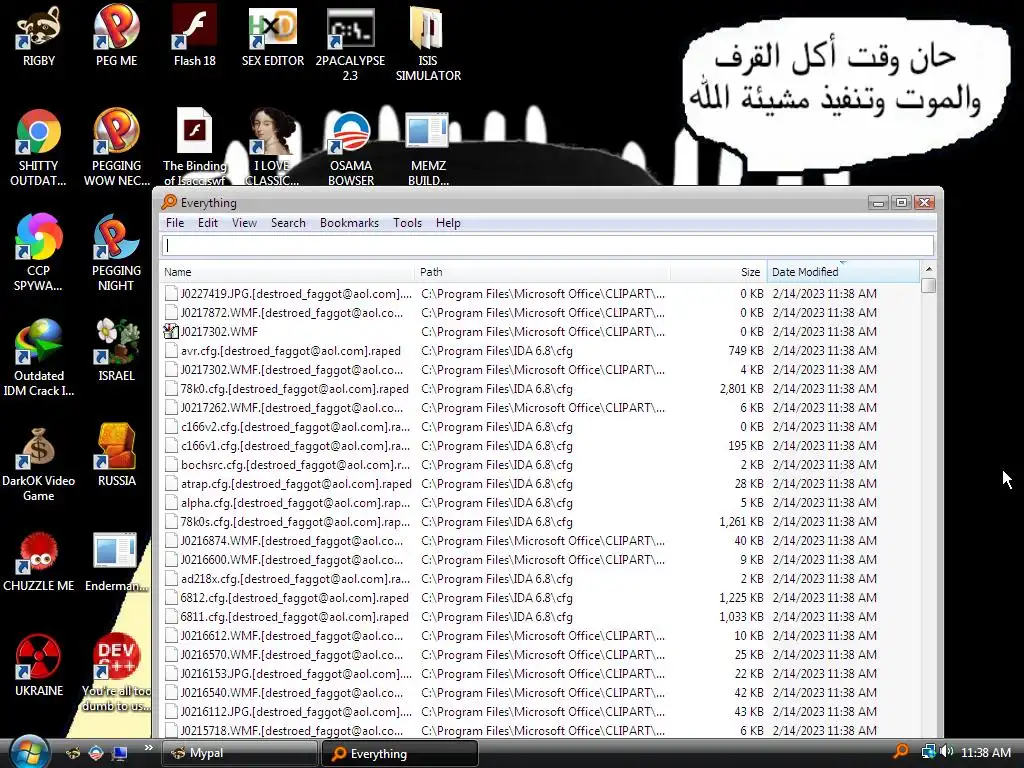Open the HxD hex editor desktop shortcut

click(x=273, y=37)
